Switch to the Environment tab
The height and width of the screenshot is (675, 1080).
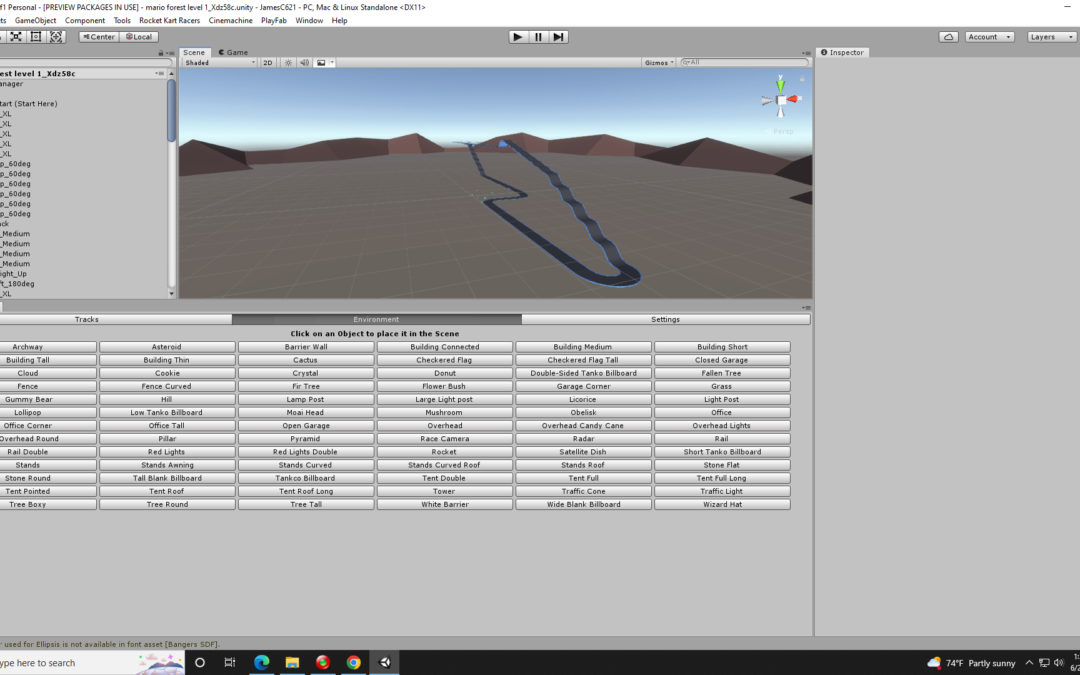(x=376, y=320)
